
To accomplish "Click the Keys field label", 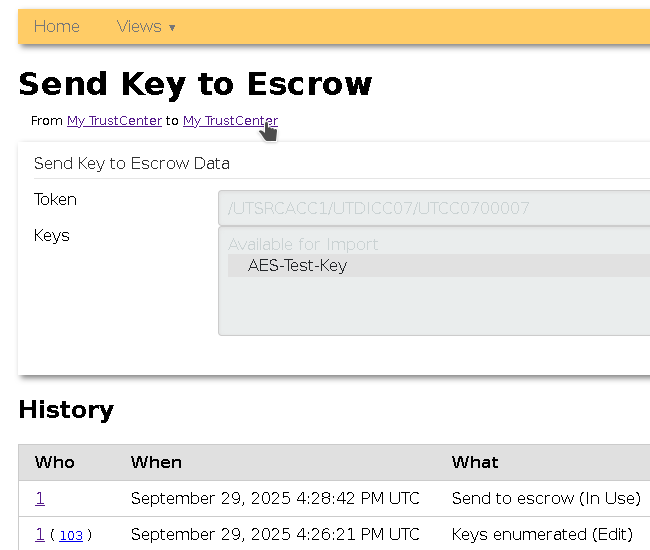I will (x=52, y=235).
